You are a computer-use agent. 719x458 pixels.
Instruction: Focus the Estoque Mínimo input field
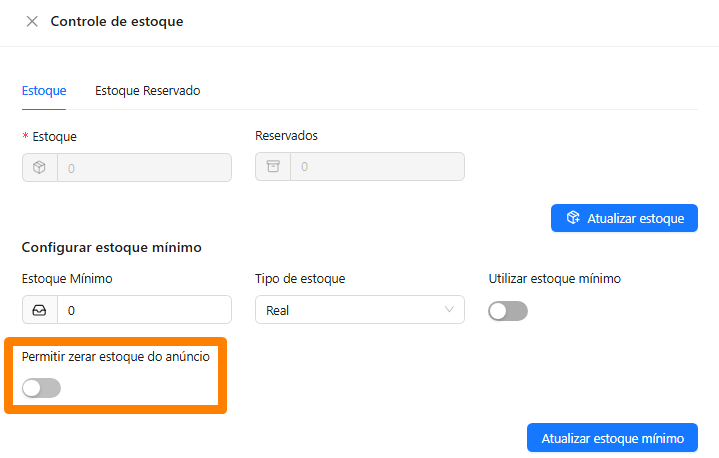click(x=144, y=310)
